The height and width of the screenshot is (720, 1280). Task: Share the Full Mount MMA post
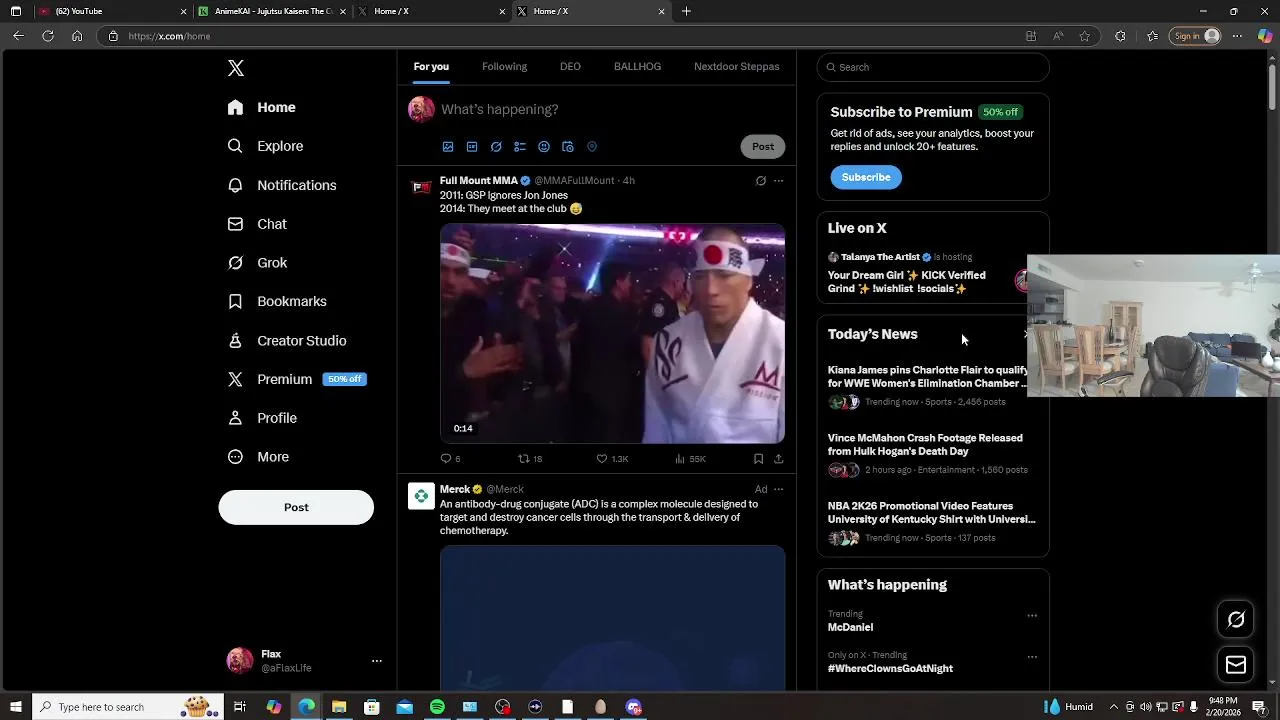tap(779, 459)
